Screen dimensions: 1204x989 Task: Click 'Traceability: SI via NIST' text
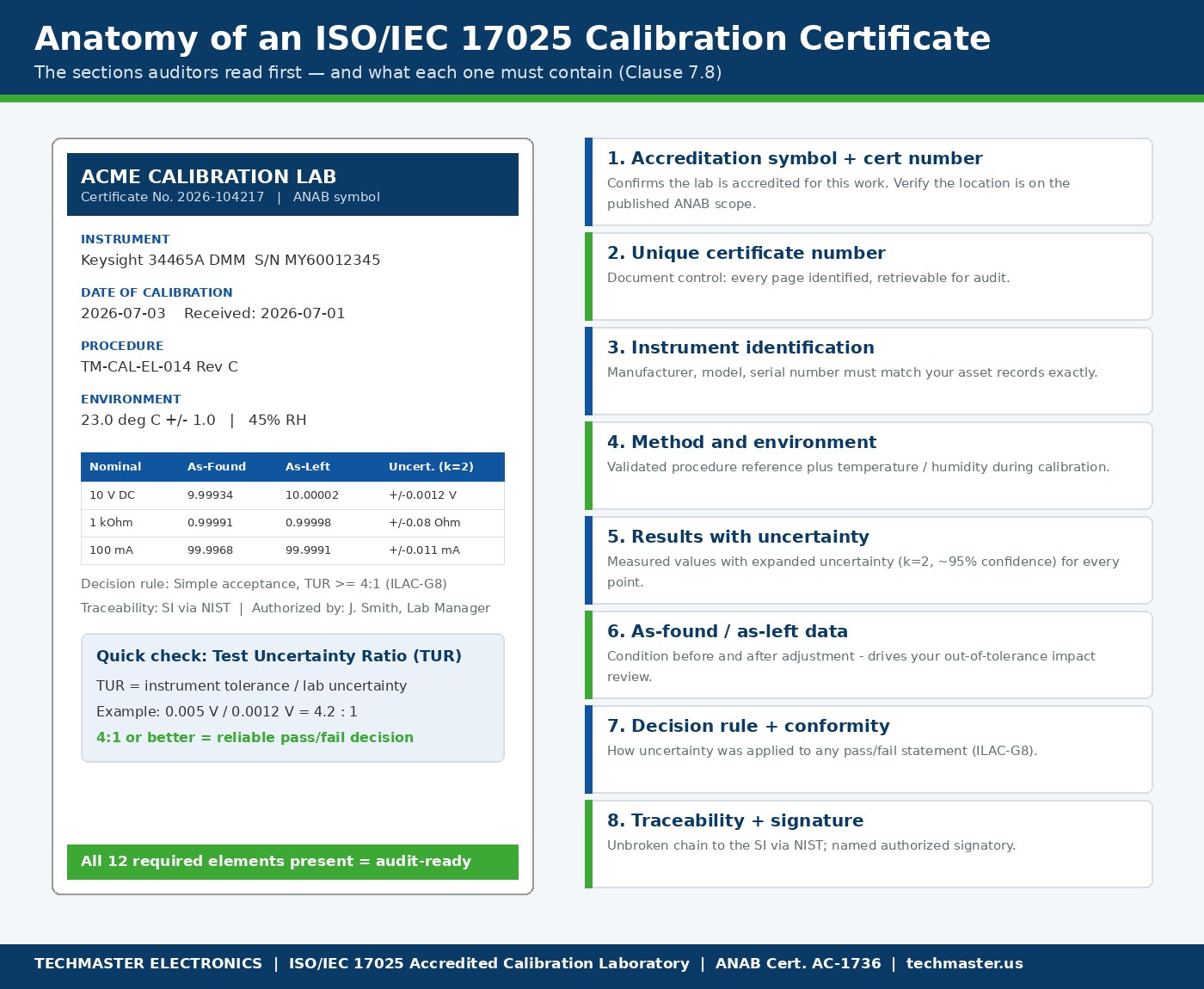pos(156,608)
